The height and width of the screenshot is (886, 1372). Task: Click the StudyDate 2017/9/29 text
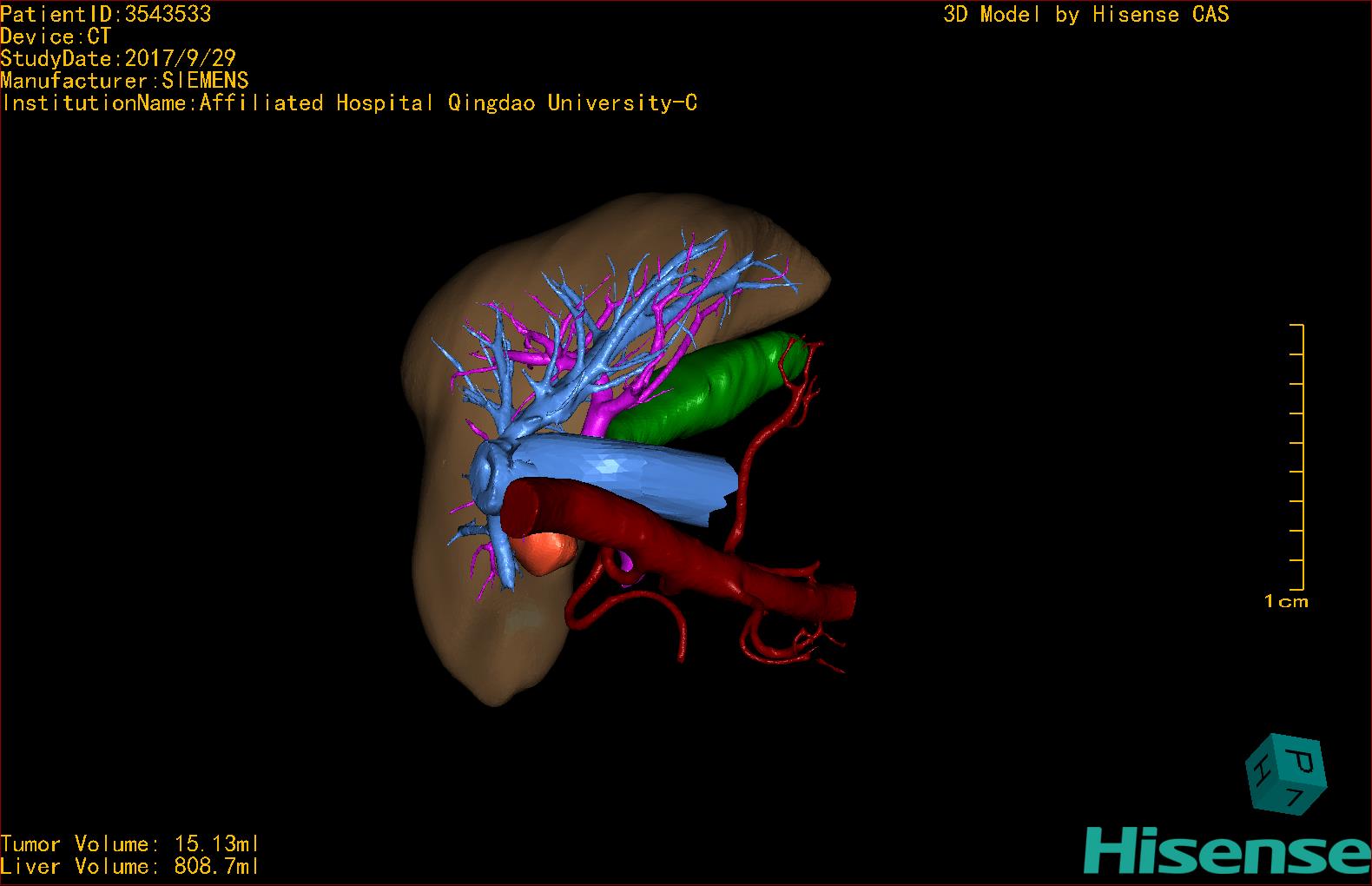[118, 58]
